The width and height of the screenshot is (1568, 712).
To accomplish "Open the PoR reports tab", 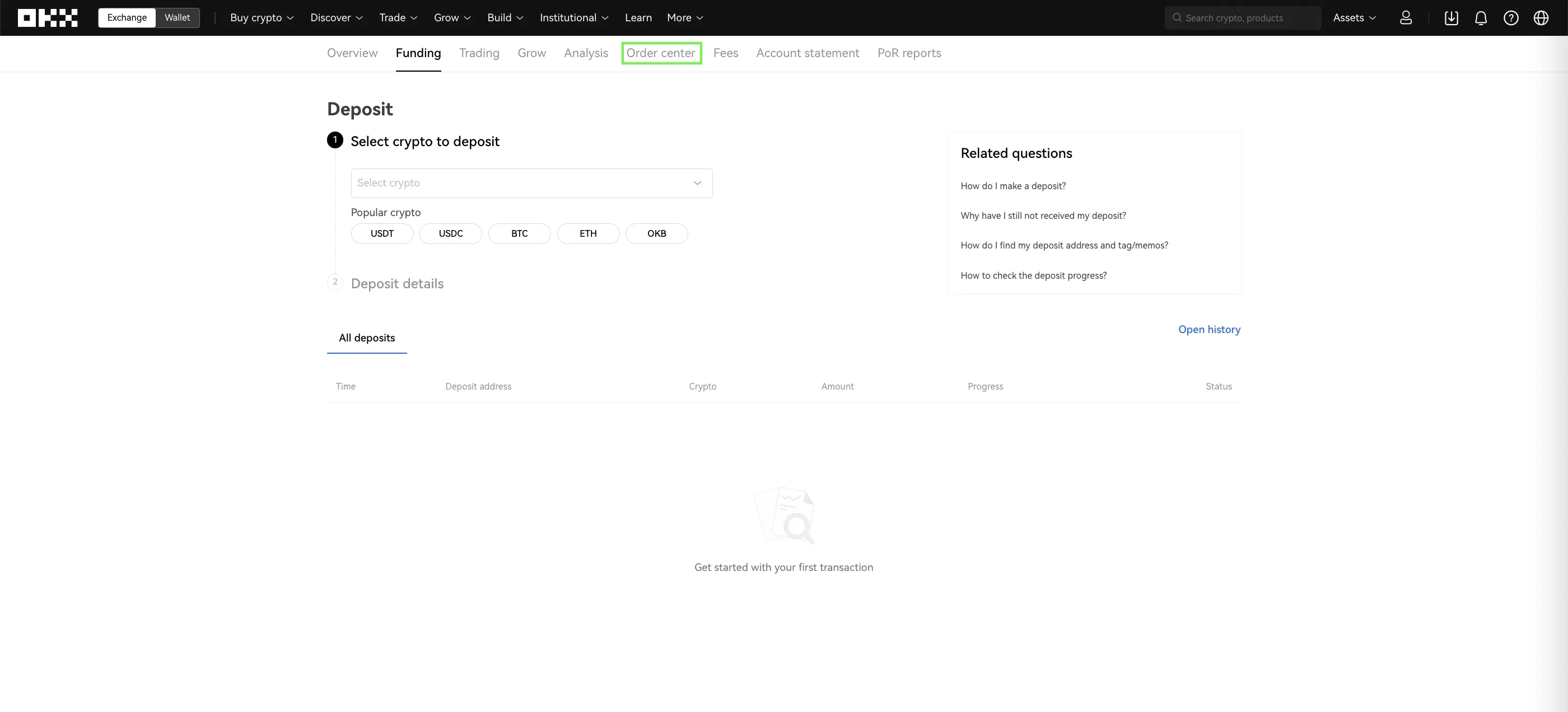I will 909,53.
